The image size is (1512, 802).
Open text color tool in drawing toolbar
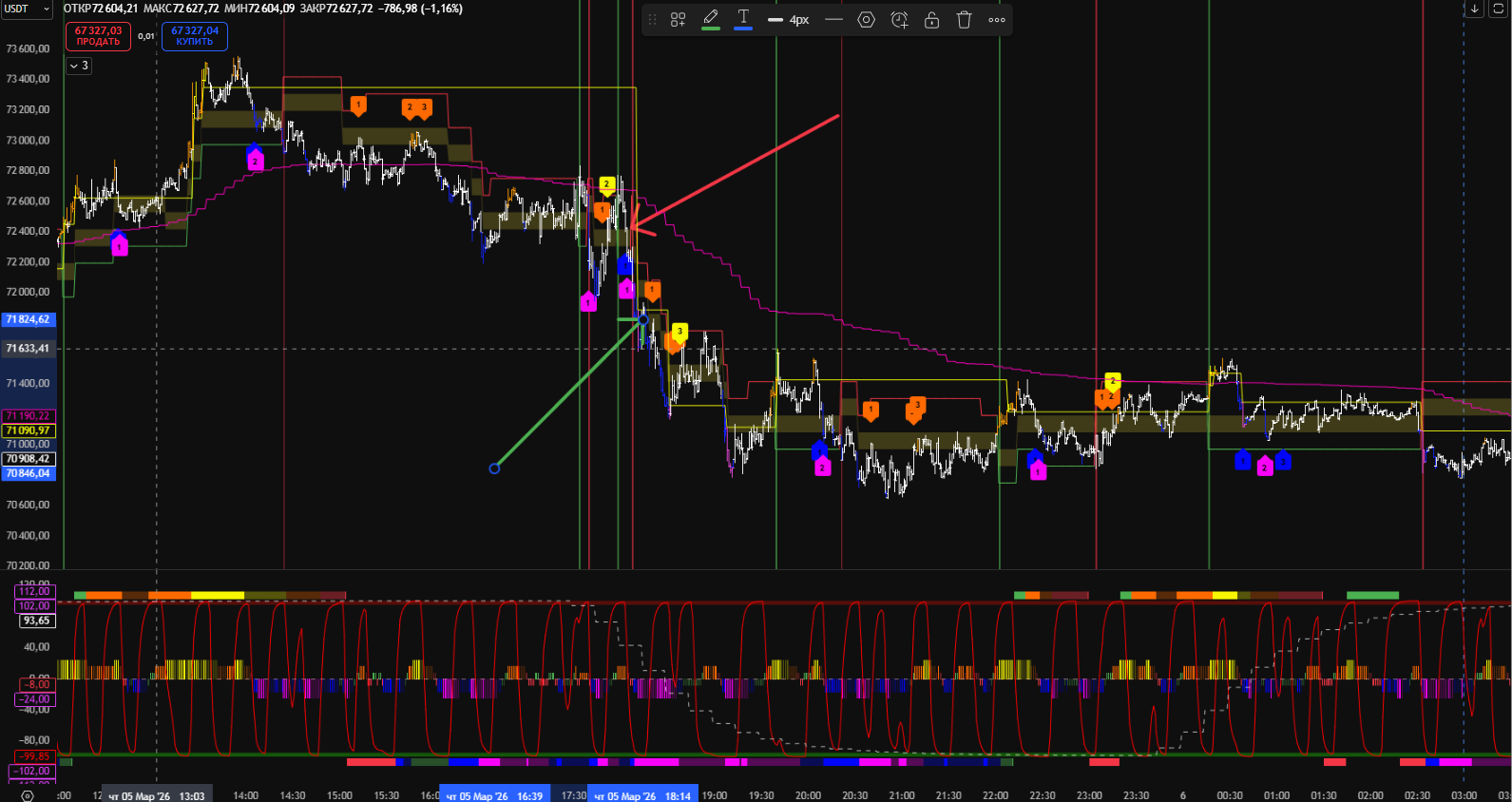point(743,19)
